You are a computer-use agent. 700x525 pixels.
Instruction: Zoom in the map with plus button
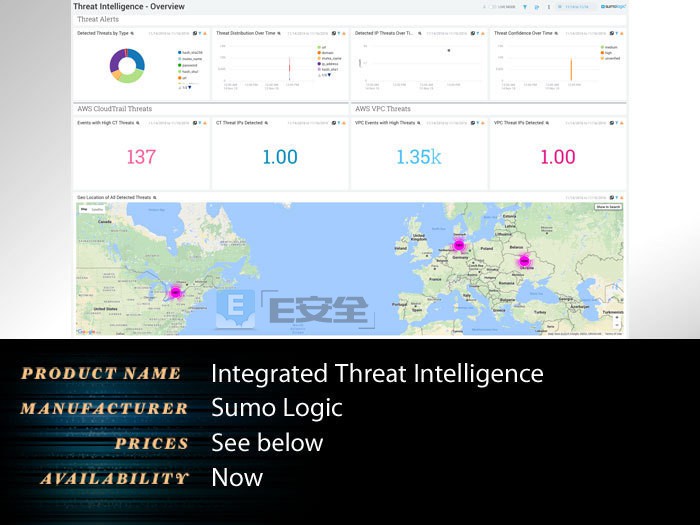(x=617, y=318)
